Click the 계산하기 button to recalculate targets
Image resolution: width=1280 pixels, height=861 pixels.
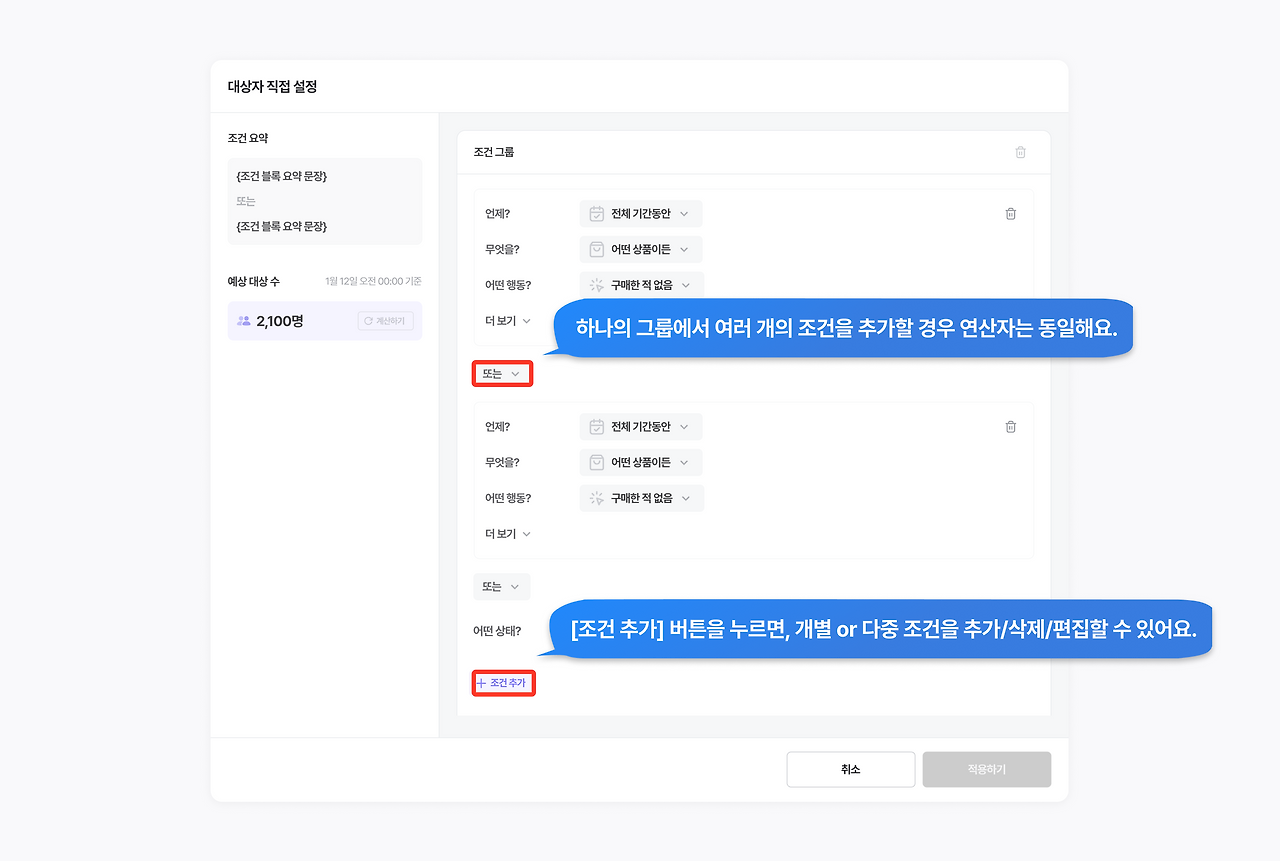point(385,321)
